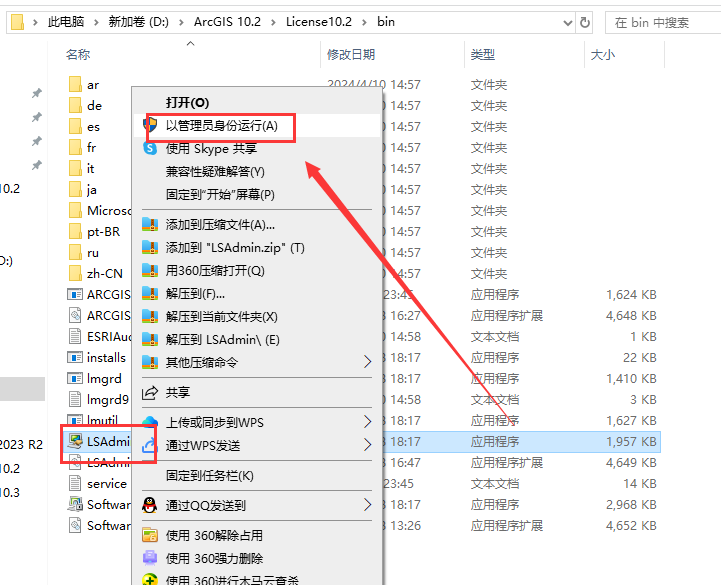Click the breadcrumb chevron after 新加卷 (D:)
This screenshot has width=721, height=585.
coord(181,22)
